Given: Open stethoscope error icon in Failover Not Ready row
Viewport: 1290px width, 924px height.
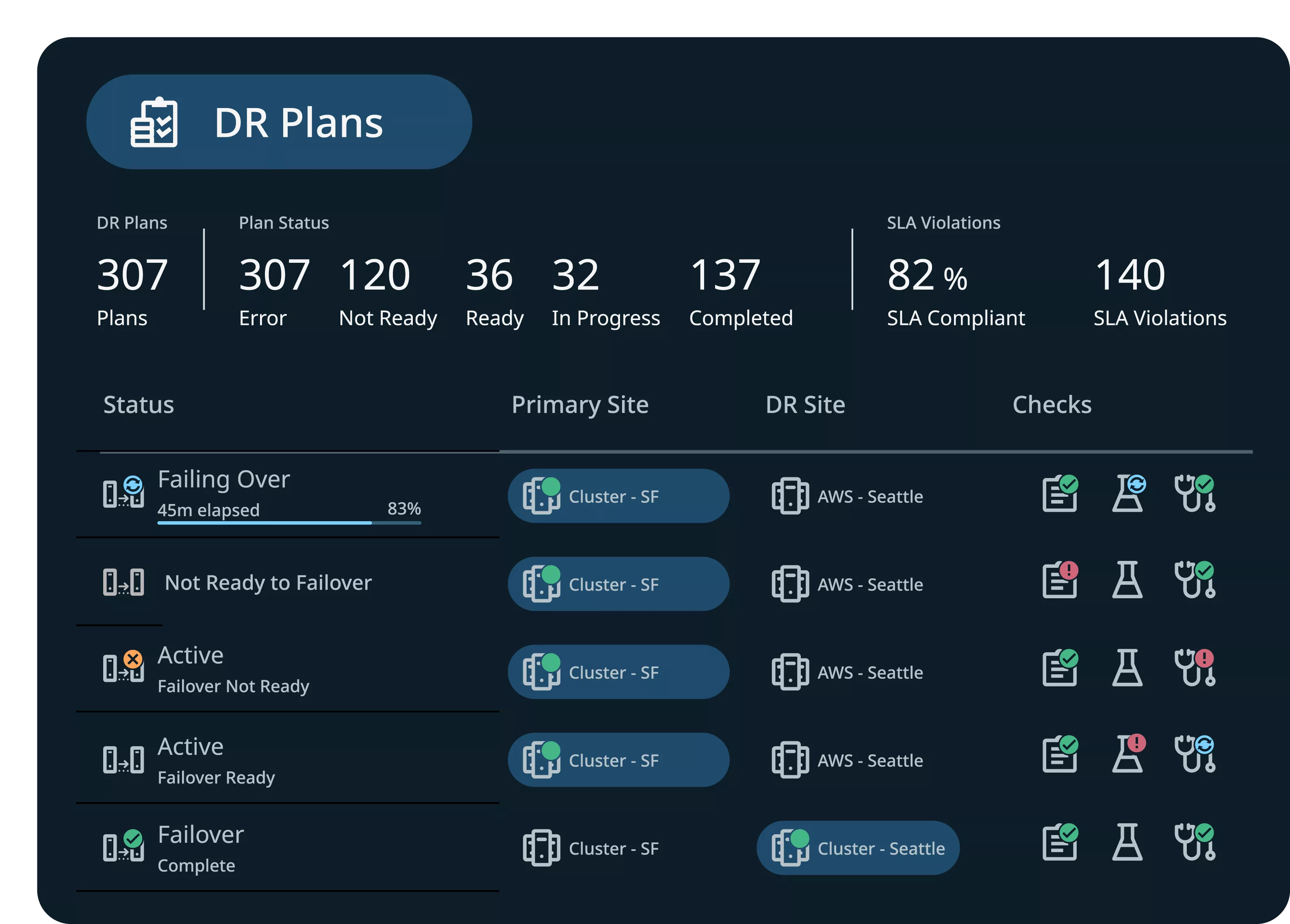Looking at the screenshot, I should tap(1195, 668).
